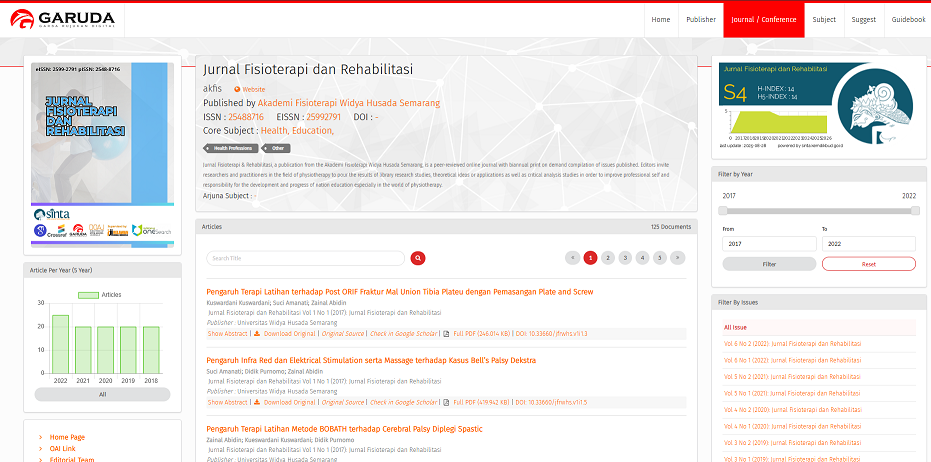
Task: Select page 1 in pagination
Action: [590, 258]
